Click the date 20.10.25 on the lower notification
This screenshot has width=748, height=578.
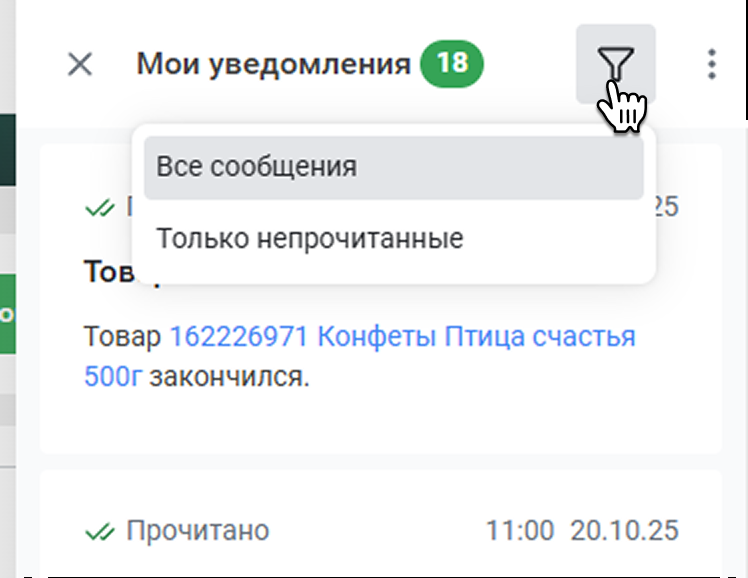pyautogui.click(x=624, y=530)
